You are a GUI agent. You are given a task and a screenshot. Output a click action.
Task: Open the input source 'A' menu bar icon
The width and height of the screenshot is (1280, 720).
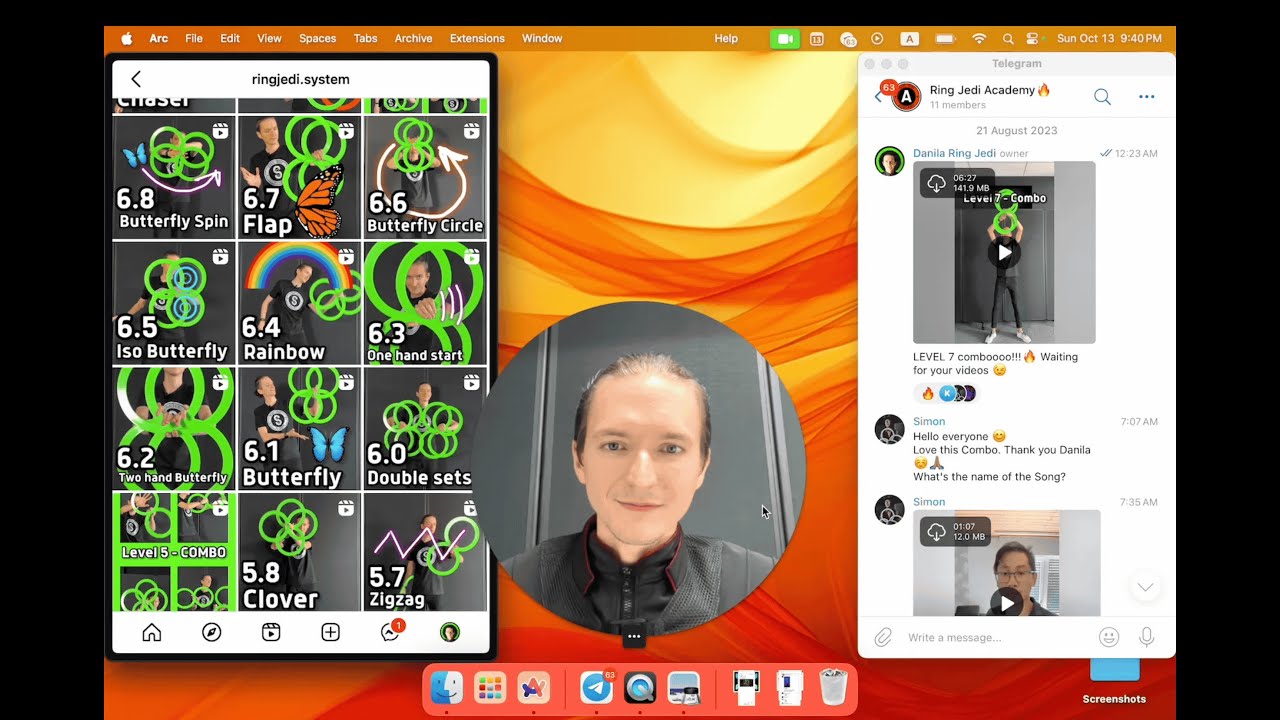(910, 38)
